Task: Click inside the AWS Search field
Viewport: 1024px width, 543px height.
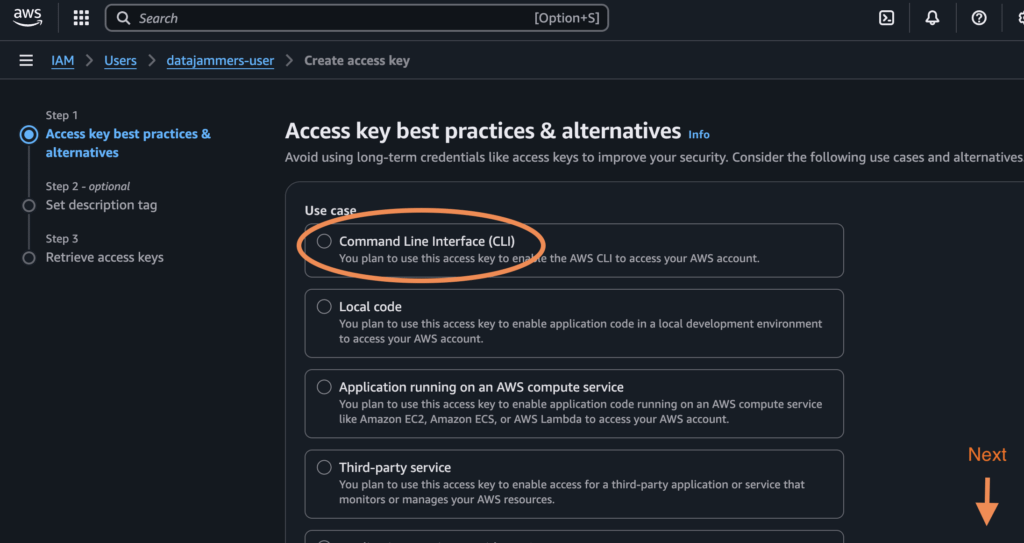Action: pos(330,18)
